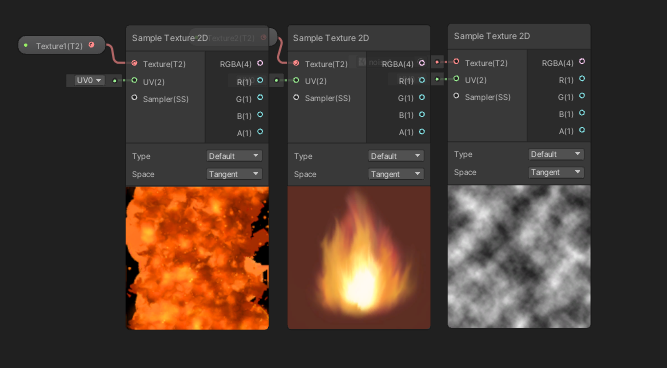Click RGBA(4) output port on explosion-preview node
The height and width of the screenshot is (368, 667).
pos(260,63)
